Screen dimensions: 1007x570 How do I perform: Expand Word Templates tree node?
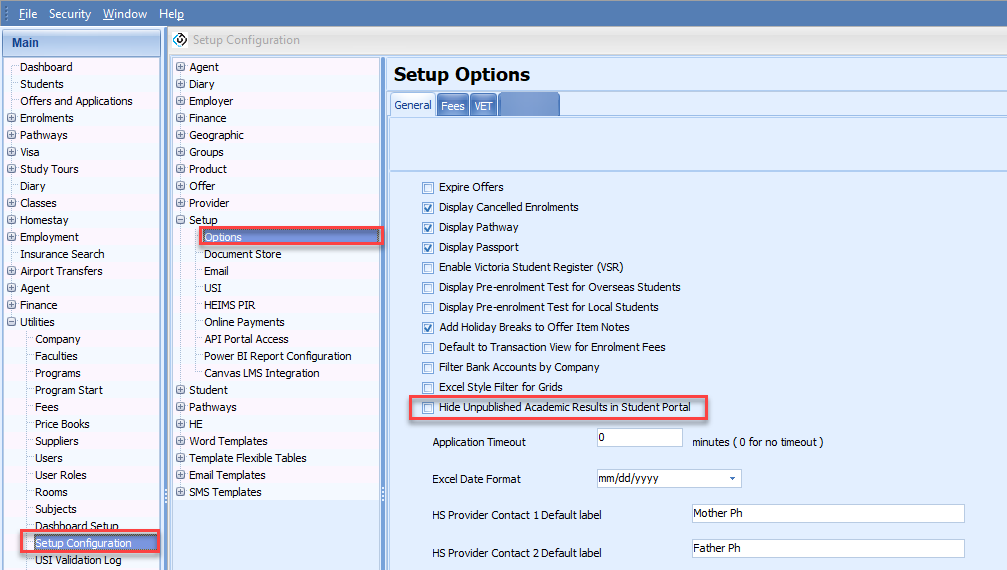181,441
